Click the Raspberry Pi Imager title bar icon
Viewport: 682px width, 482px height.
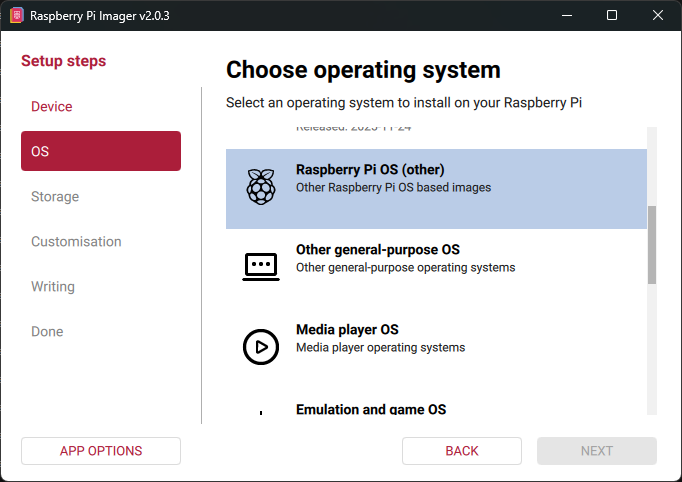17,15
